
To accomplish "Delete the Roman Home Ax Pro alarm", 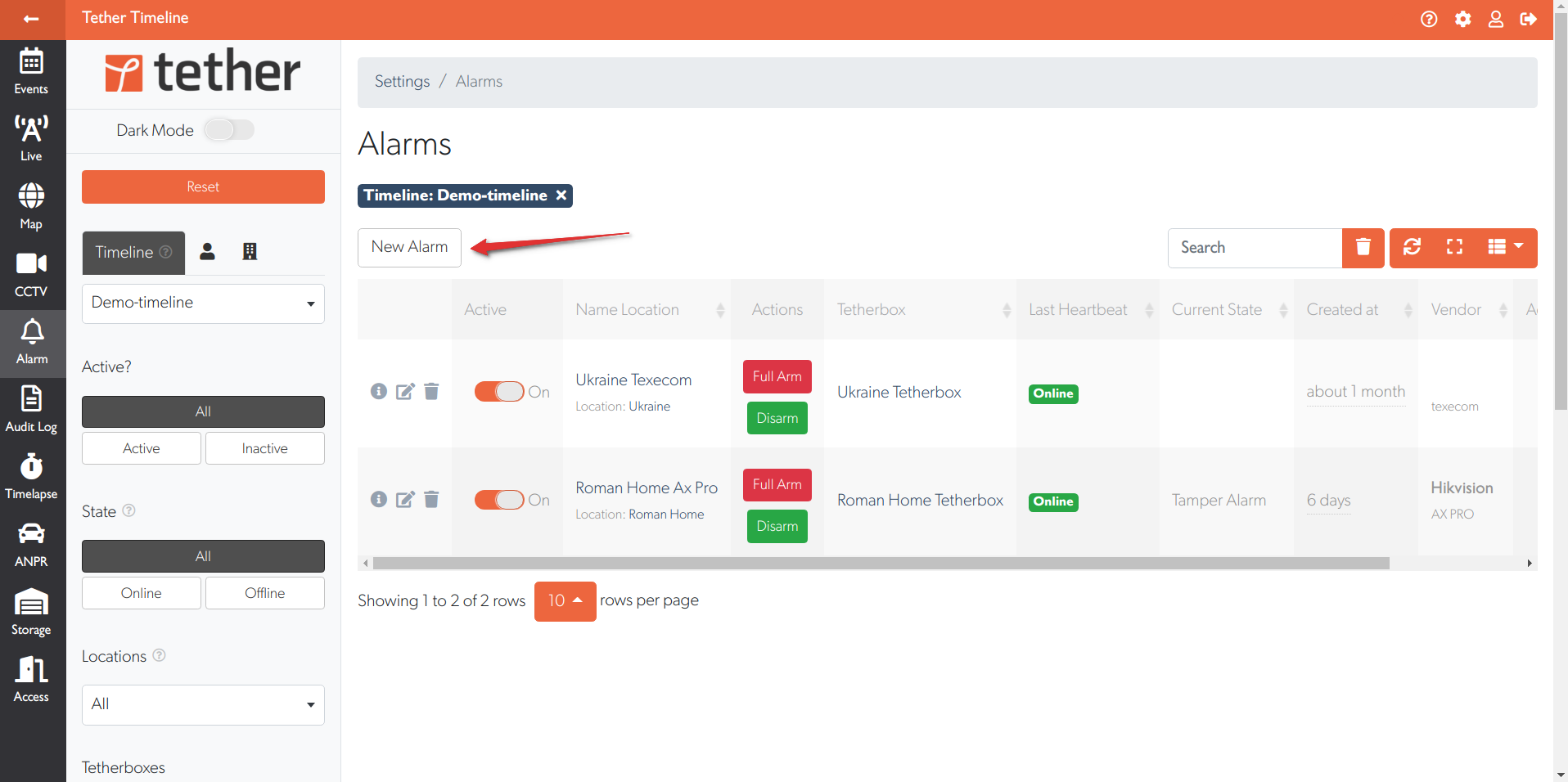I will tap(431, 500).
